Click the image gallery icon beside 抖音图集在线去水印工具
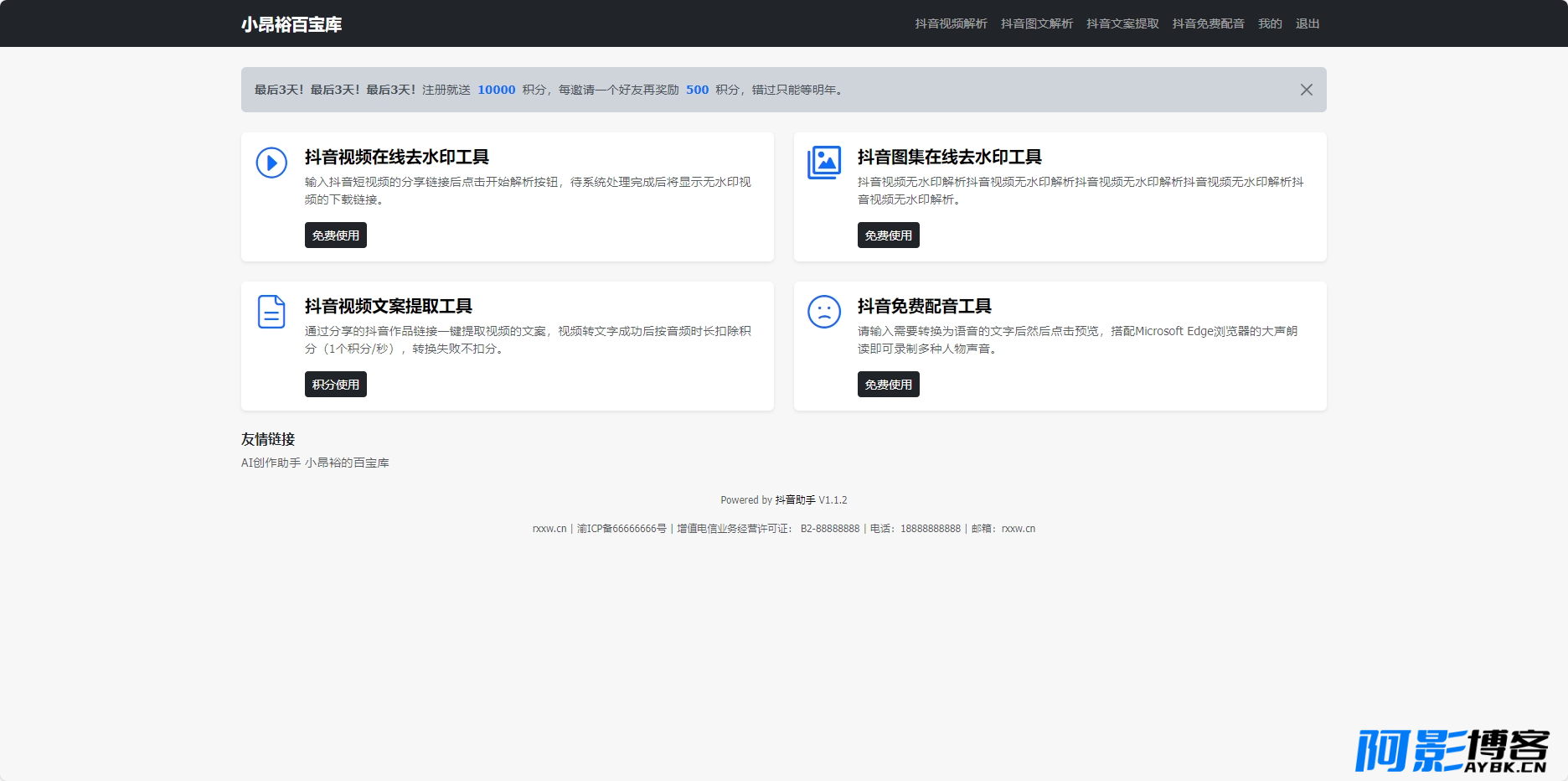Viewport: 1568px width, 781px height. (824, 163)
